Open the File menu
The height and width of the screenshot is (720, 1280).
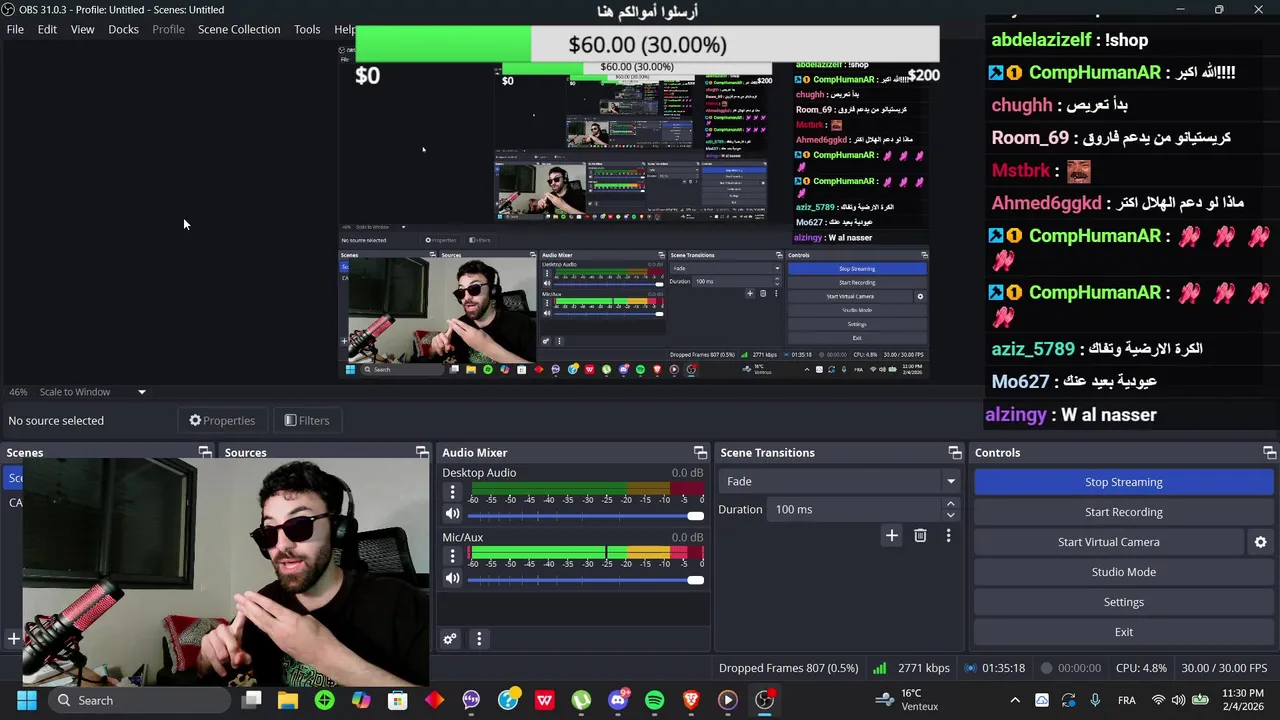[15, 29]
